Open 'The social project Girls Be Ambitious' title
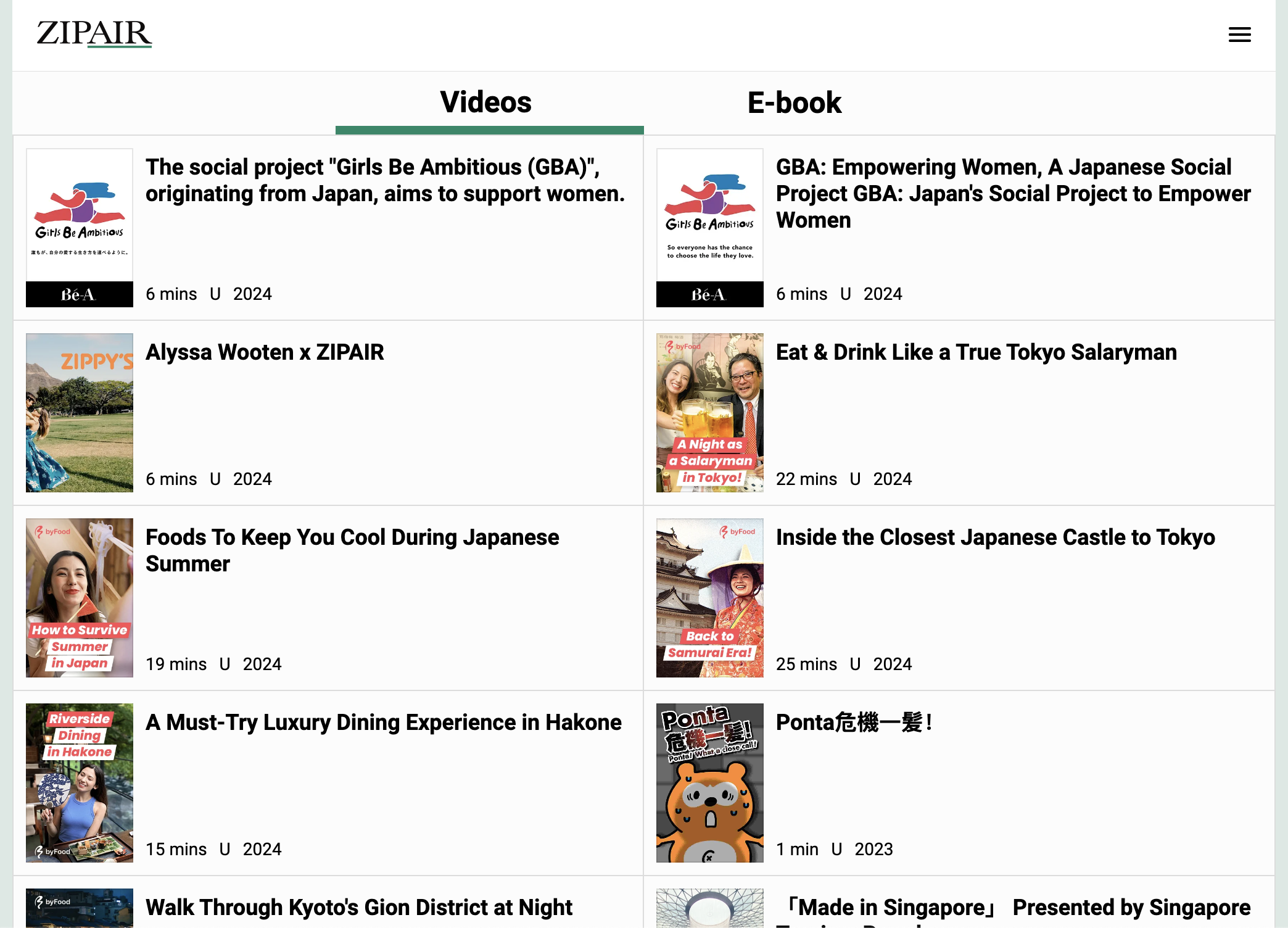 386,180
